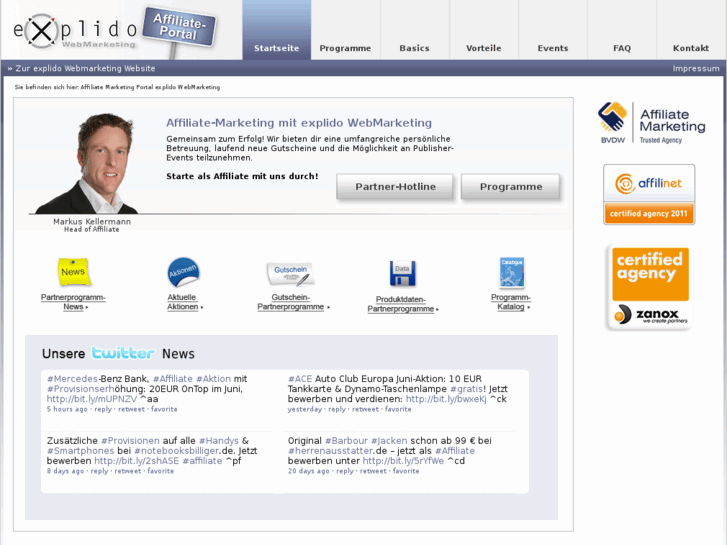Open the bit.ly/mUPNZV link
727x545 pixels.
(x=92, y=399)
